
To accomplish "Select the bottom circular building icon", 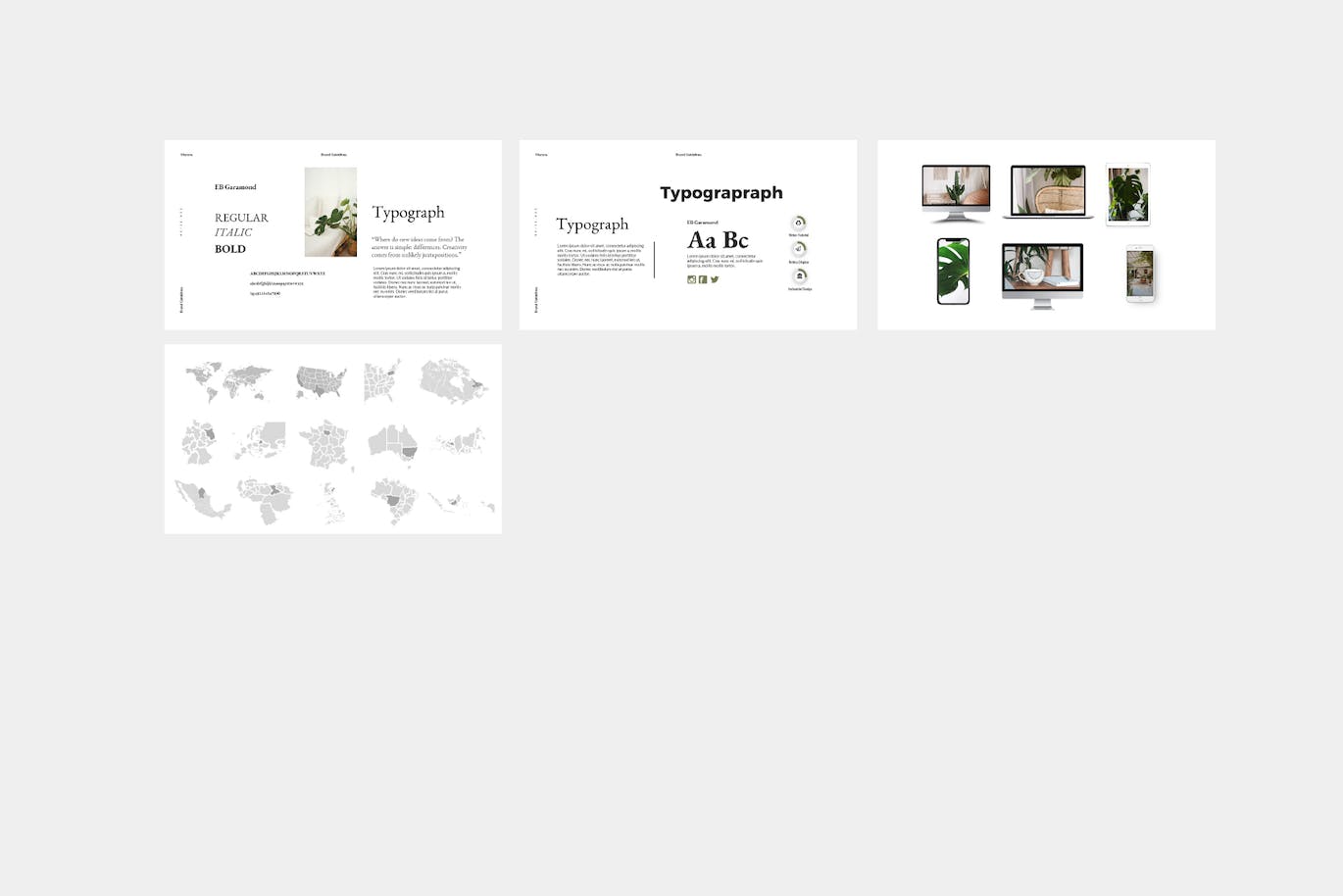I will tap(800, 276).
